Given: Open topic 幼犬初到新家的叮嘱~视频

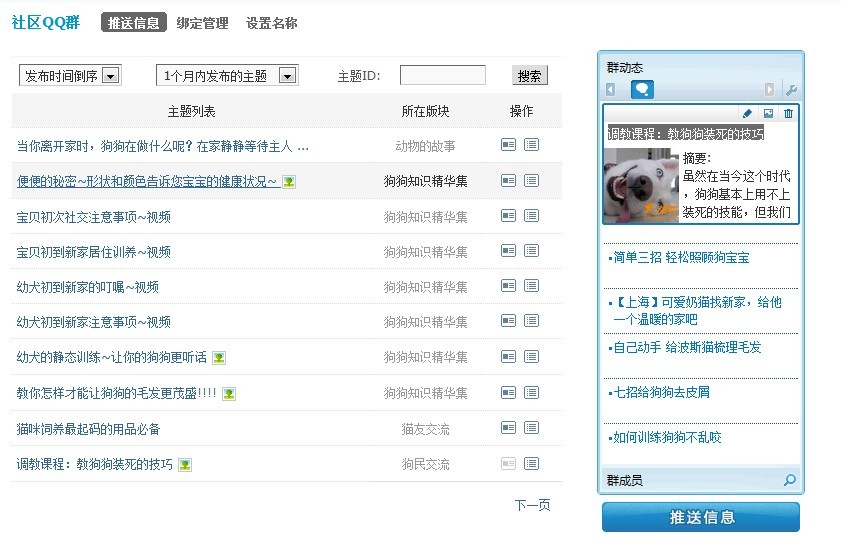Looking at the screenshot, I should click(87, 287).
